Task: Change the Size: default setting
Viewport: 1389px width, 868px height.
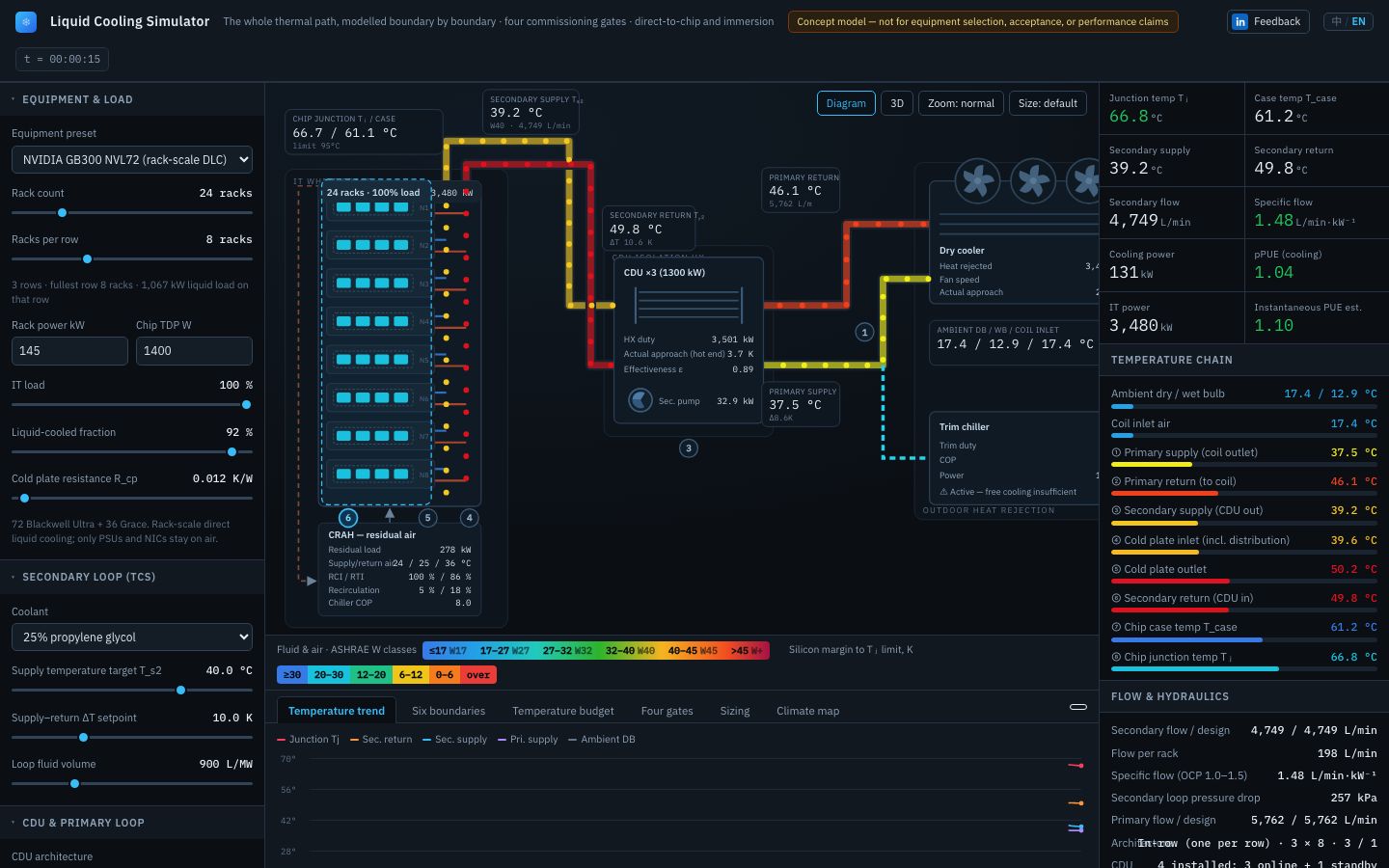Action: point(1048,103)
